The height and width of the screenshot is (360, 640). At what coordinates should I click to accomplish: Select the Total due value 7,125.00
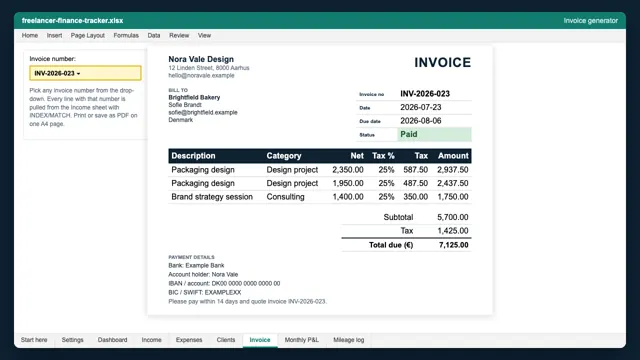coord(453,245)
